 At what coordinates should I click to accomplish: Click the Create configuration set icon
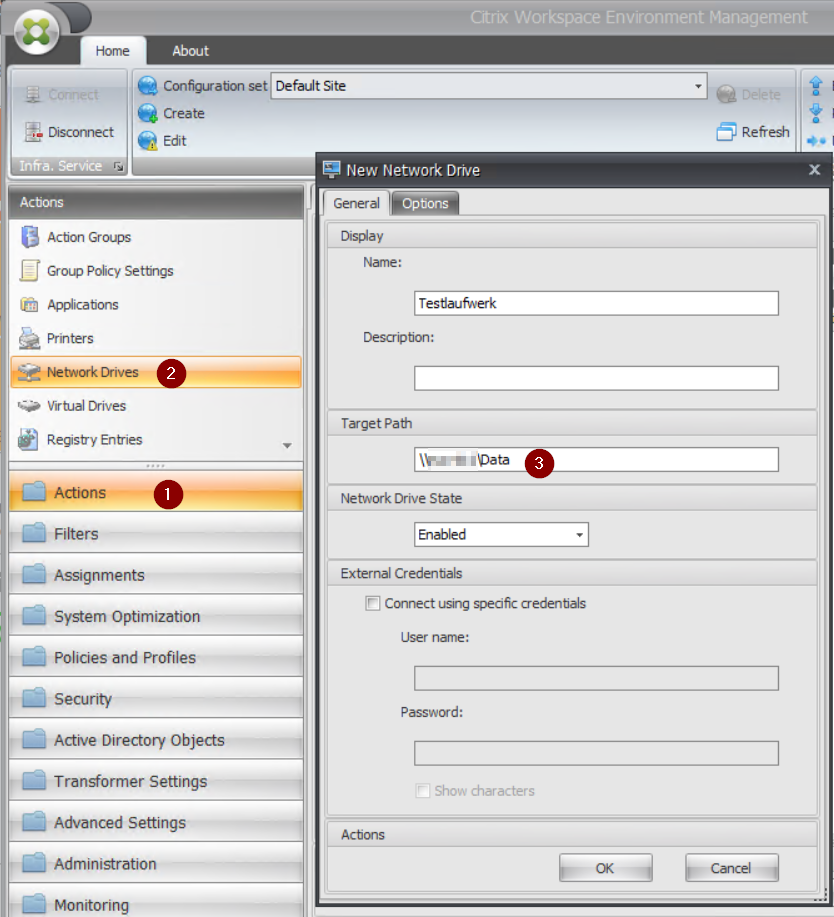[x=148, y=113]
